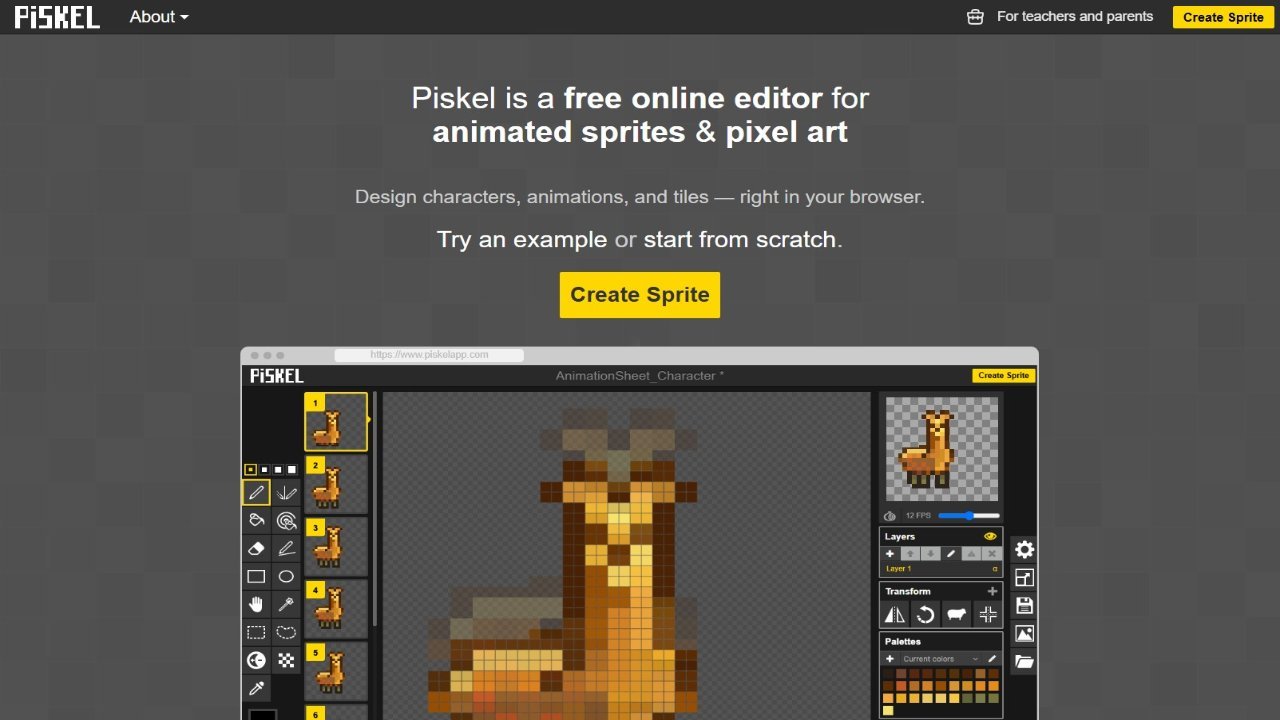Select frame 4 thumbnail
Screen dimensions: 1280x720
coord(336,609)
